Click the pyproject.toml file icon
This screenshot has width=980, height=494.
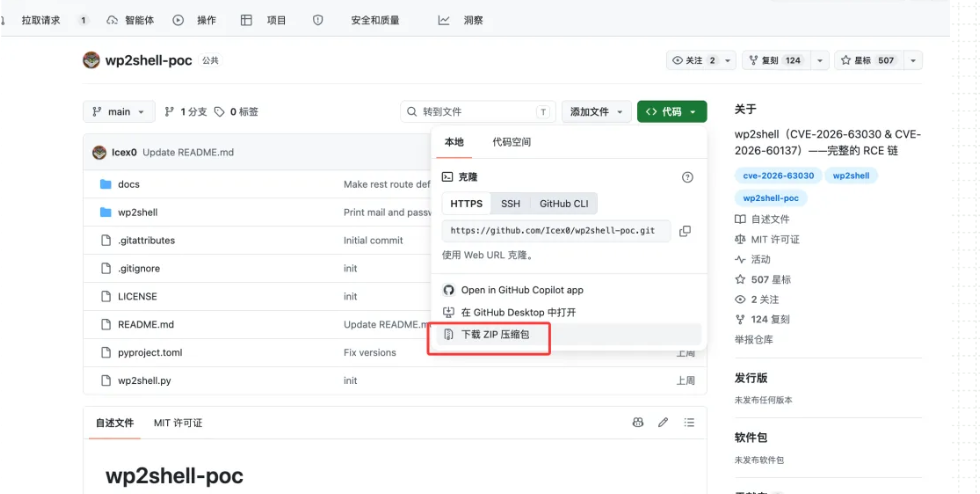click(x=106, y=353)
